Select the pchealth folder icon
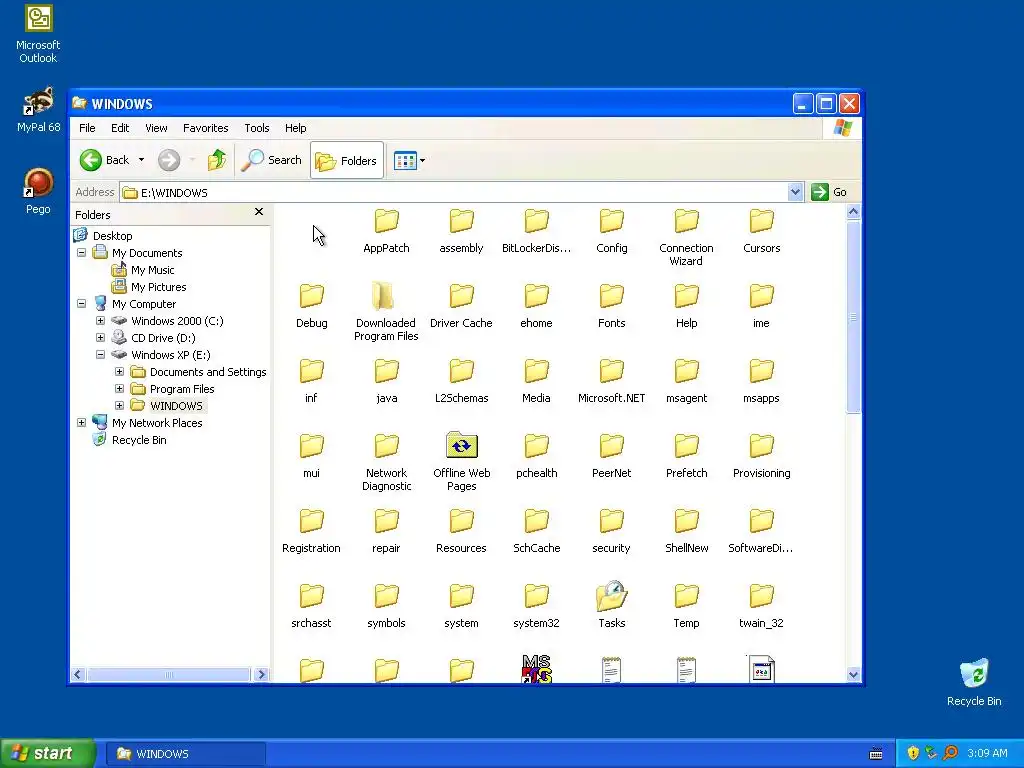 click(x=537, y=447)
